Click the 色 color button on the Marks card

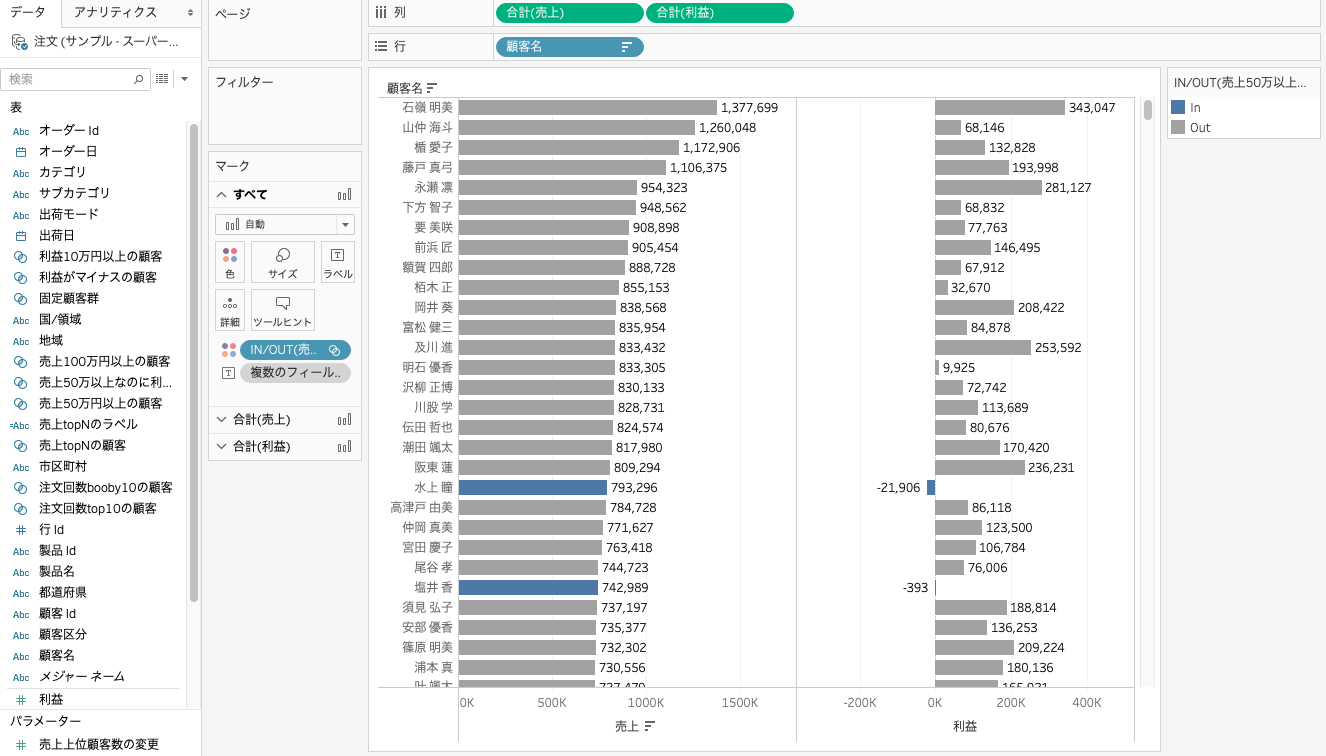[230, 262]
